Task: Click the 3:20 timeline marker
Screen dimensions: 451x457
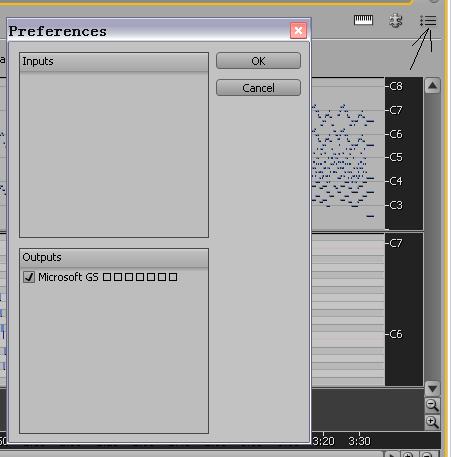Action: pyautogui.click(x=323, y=441)
